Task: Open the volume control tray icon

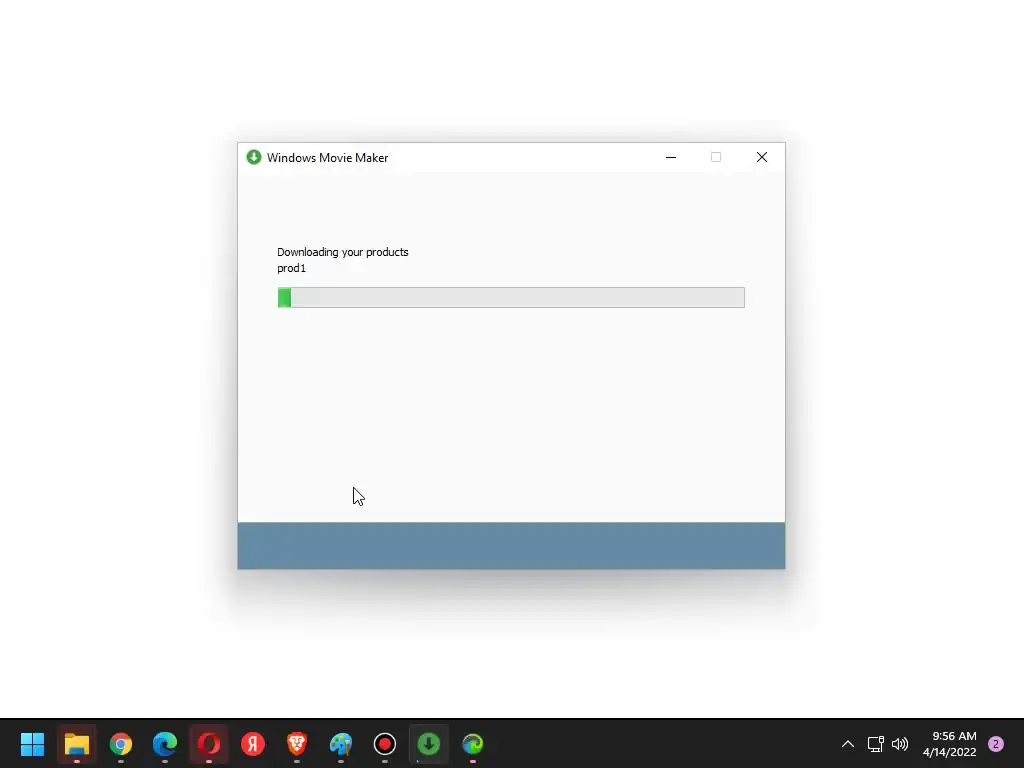Action: point(900,744)
